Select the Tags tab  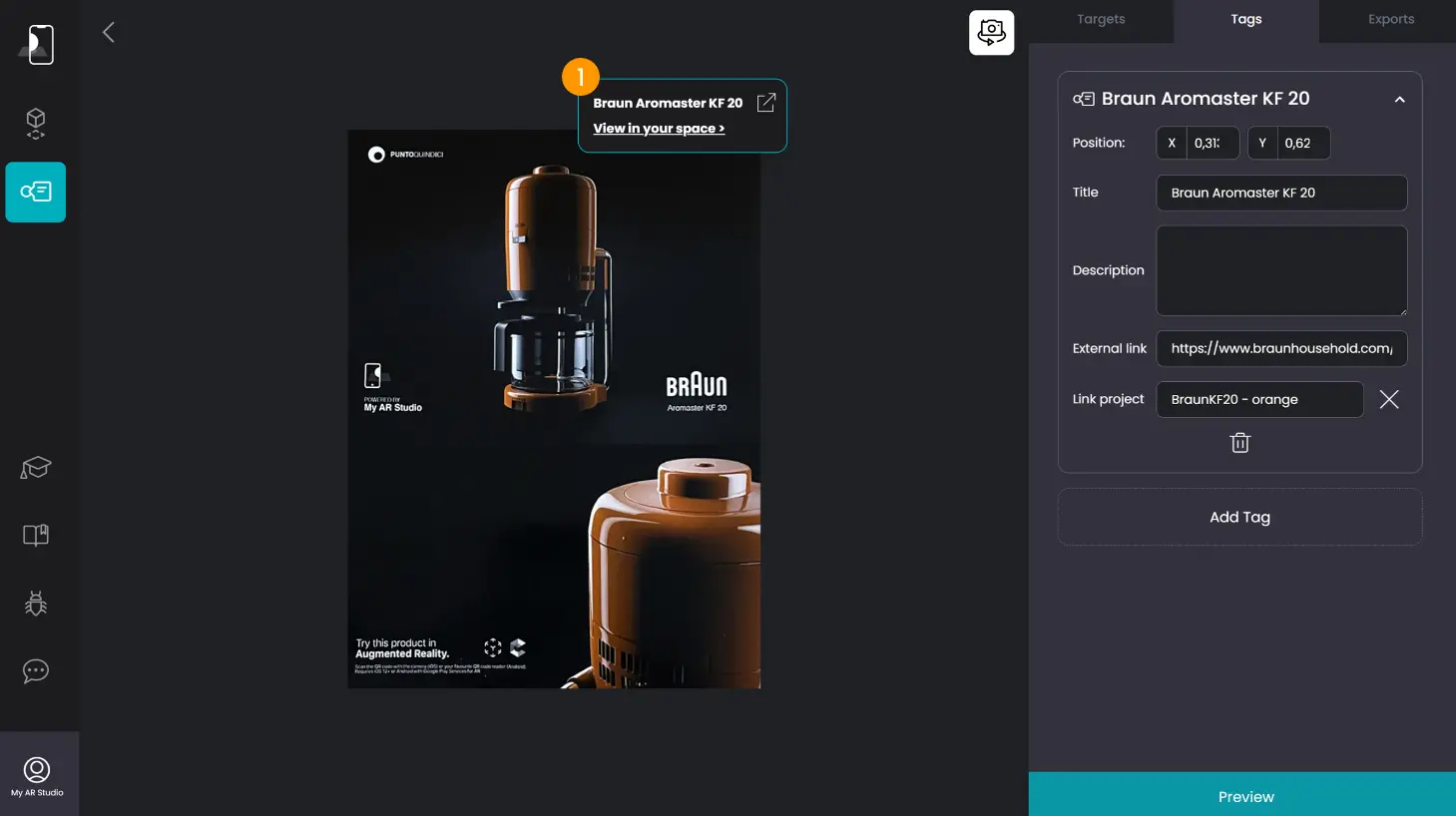1246,20
